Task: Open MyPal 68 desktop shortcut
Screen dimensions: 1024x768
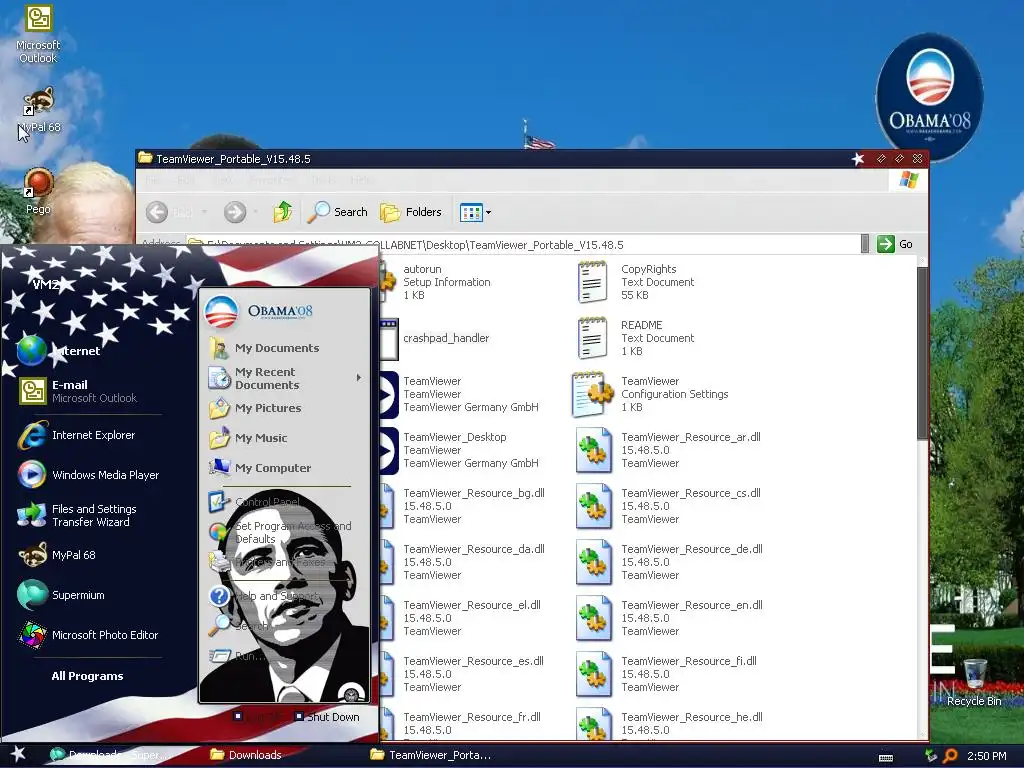Action: coord(39,110)
